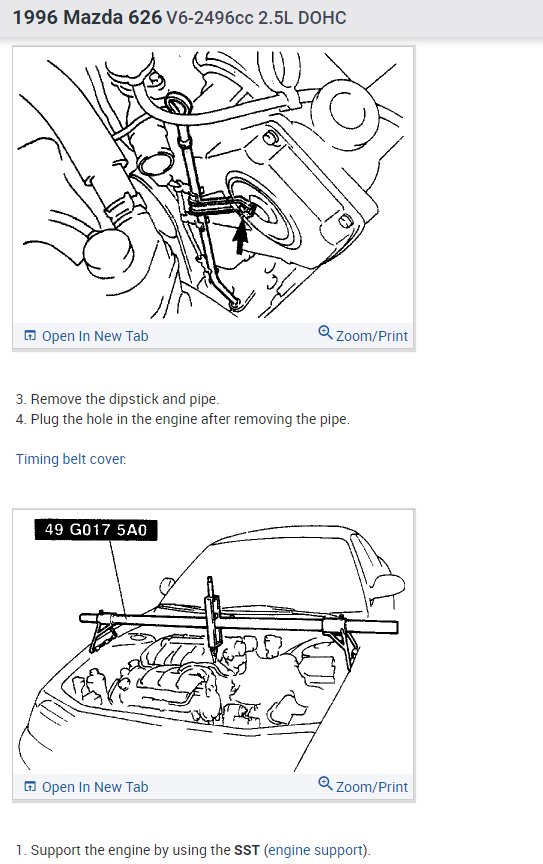Click the '49 G017 5A0' part number label
This screenshot has width=543, height=864.
point(96,530)
